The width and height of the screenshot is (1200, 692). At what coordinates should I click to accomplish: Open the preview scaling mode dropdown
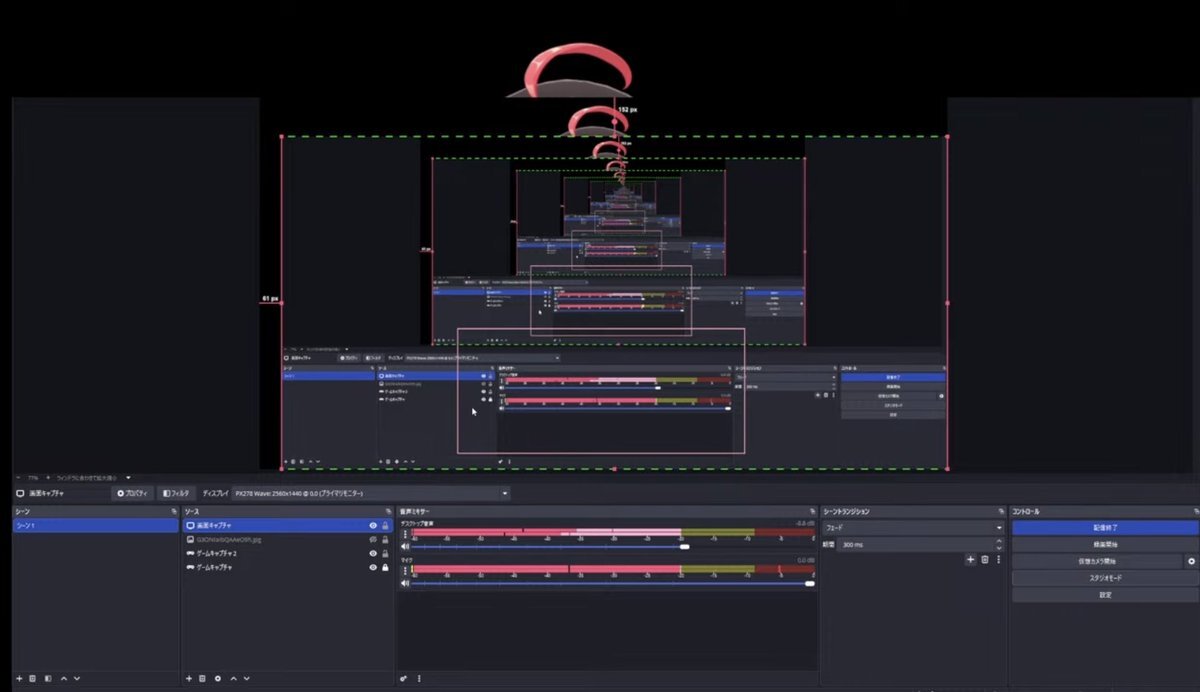[x=128, y=478]
